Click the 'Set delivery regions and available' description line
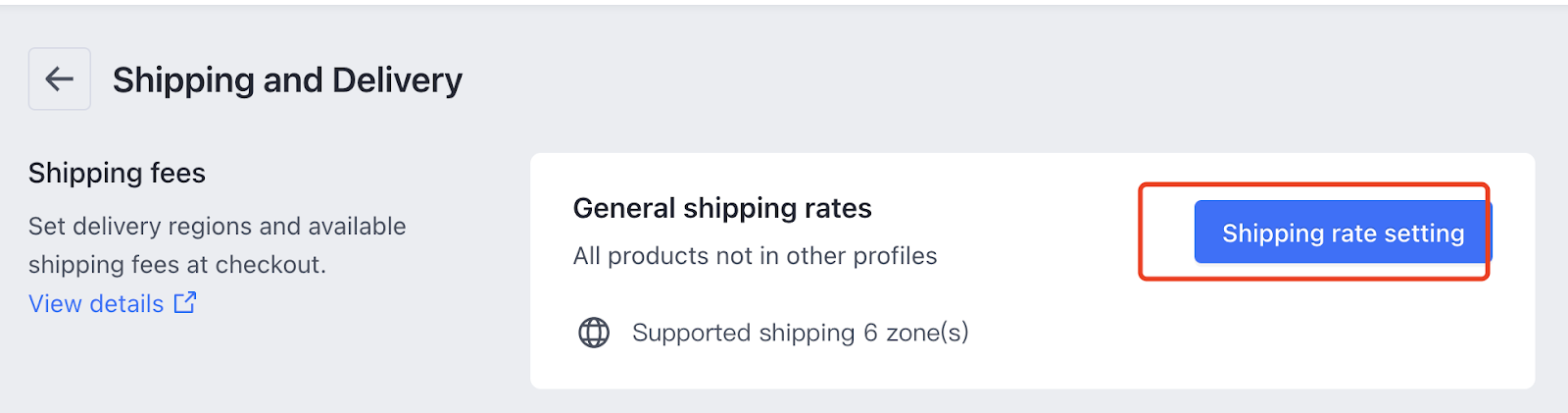Screen dimensions: 1568x413 point(217,227)
